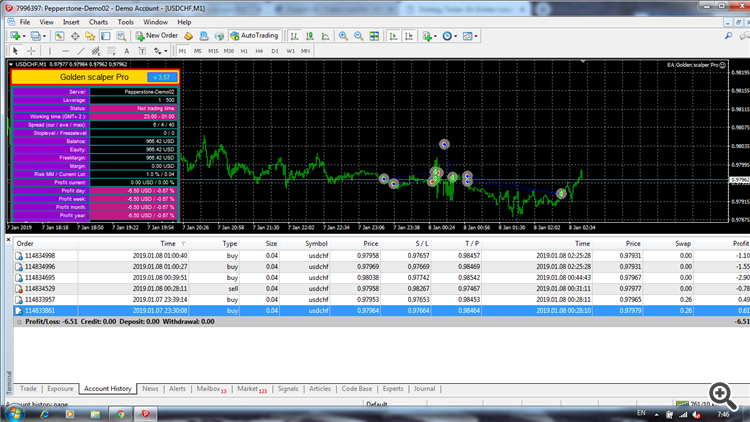Switch chart to M15 timeframe
The height and width of the screenshot is (422, 750).
[213, 50]
